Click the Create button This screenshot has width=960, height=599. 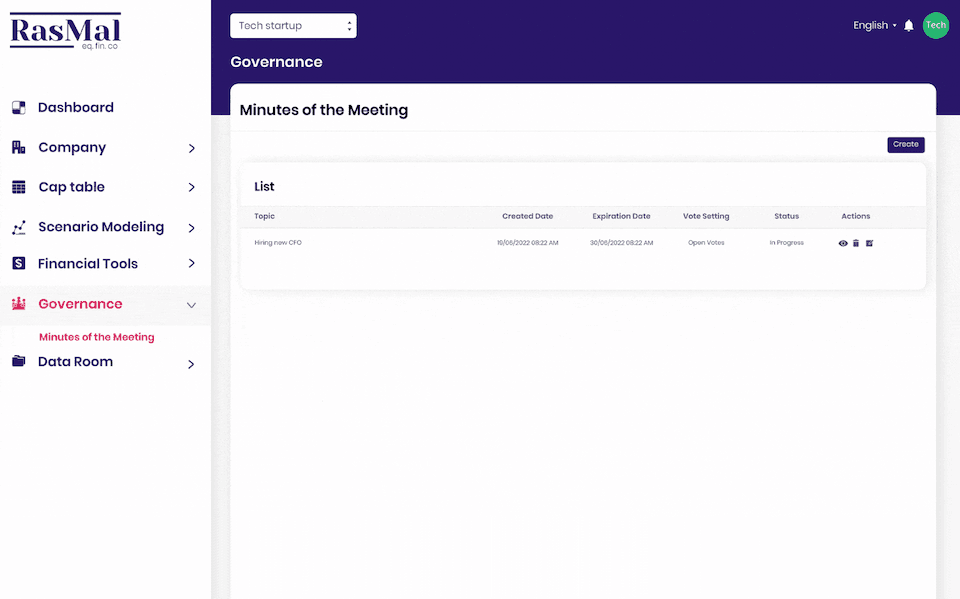tap(906, 145)
